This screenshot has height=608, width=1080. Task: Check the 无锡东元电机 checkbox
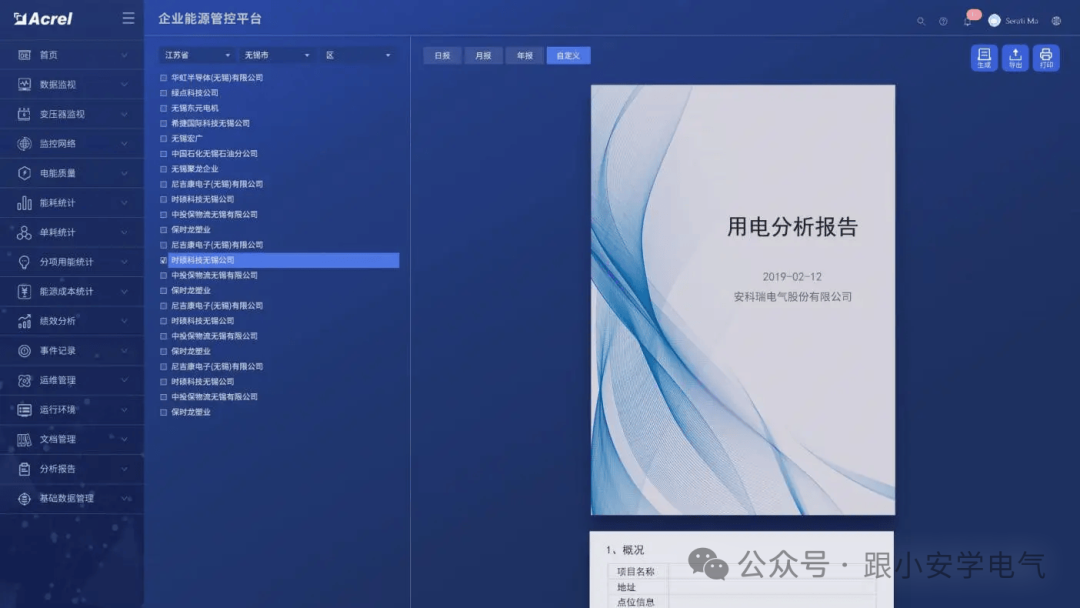tap(164, 107)
